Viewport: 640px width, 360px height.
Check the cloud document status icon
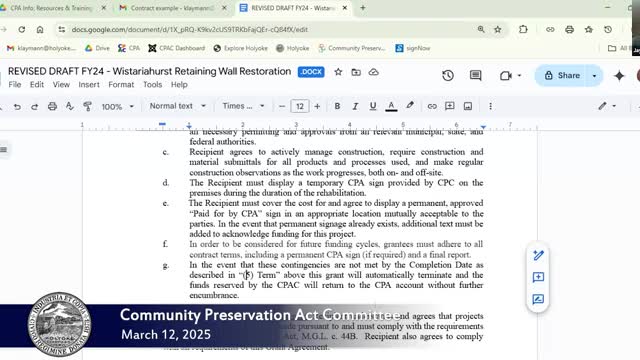[x=373, y=72]
